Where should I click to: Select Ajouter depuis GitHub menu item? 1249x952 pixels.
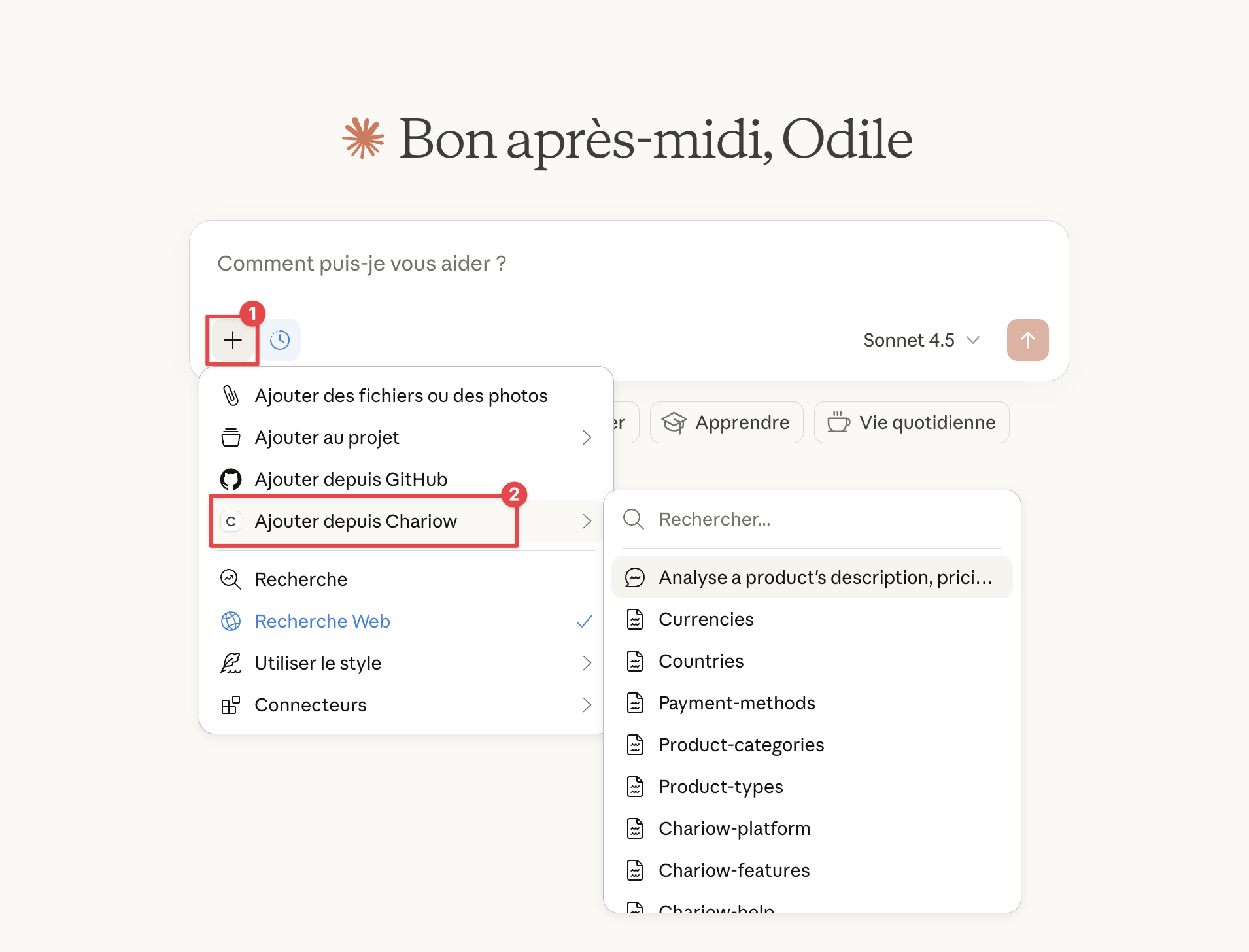pos(351,479)
